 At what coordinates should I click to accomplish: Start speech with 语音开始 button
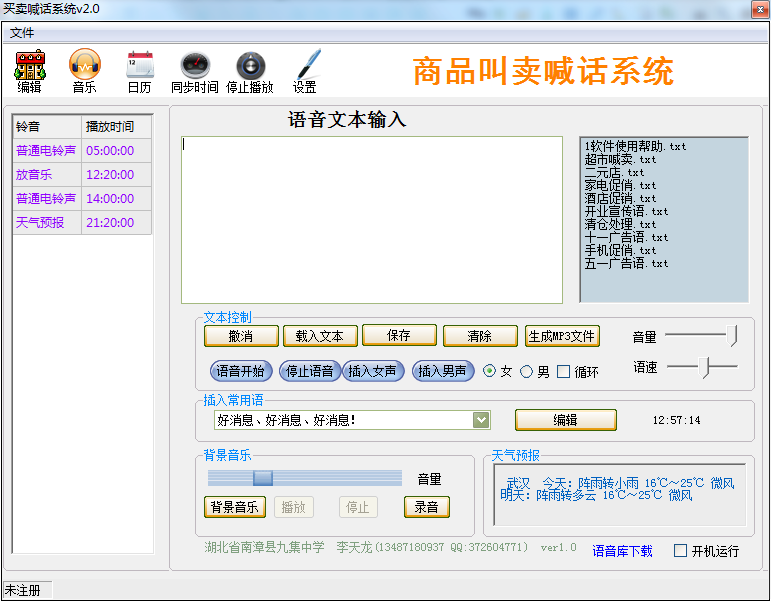tap(241, 371)
